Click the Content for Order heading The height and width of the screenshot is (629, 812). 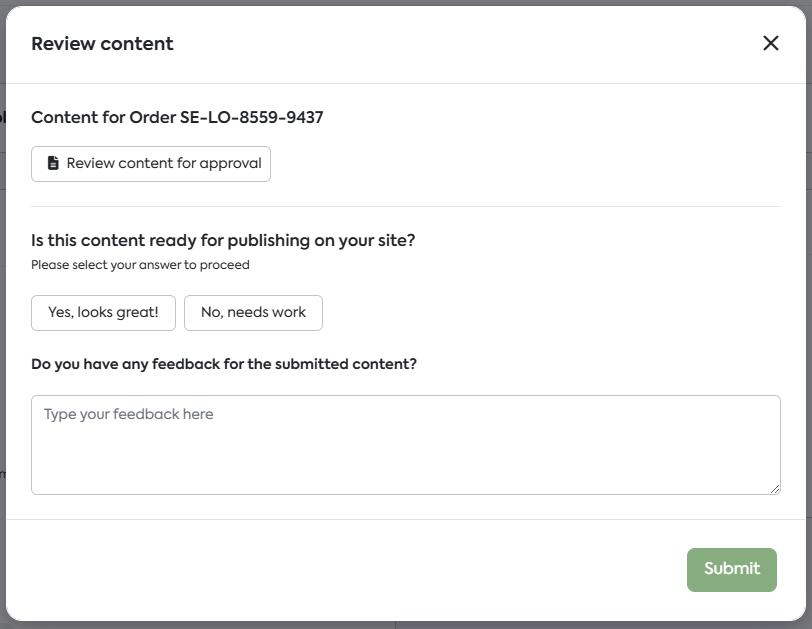tap(104, 117)
